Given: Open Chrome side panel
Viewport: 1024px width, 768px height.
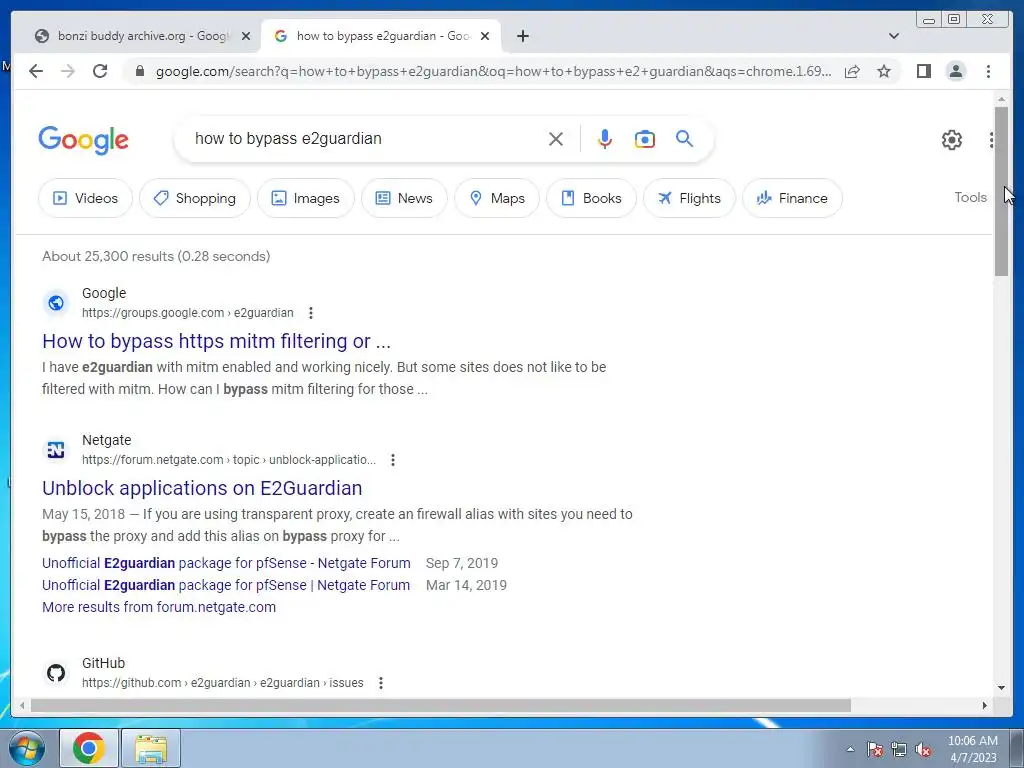Looking at the screenshot, I should coord(923,71).
